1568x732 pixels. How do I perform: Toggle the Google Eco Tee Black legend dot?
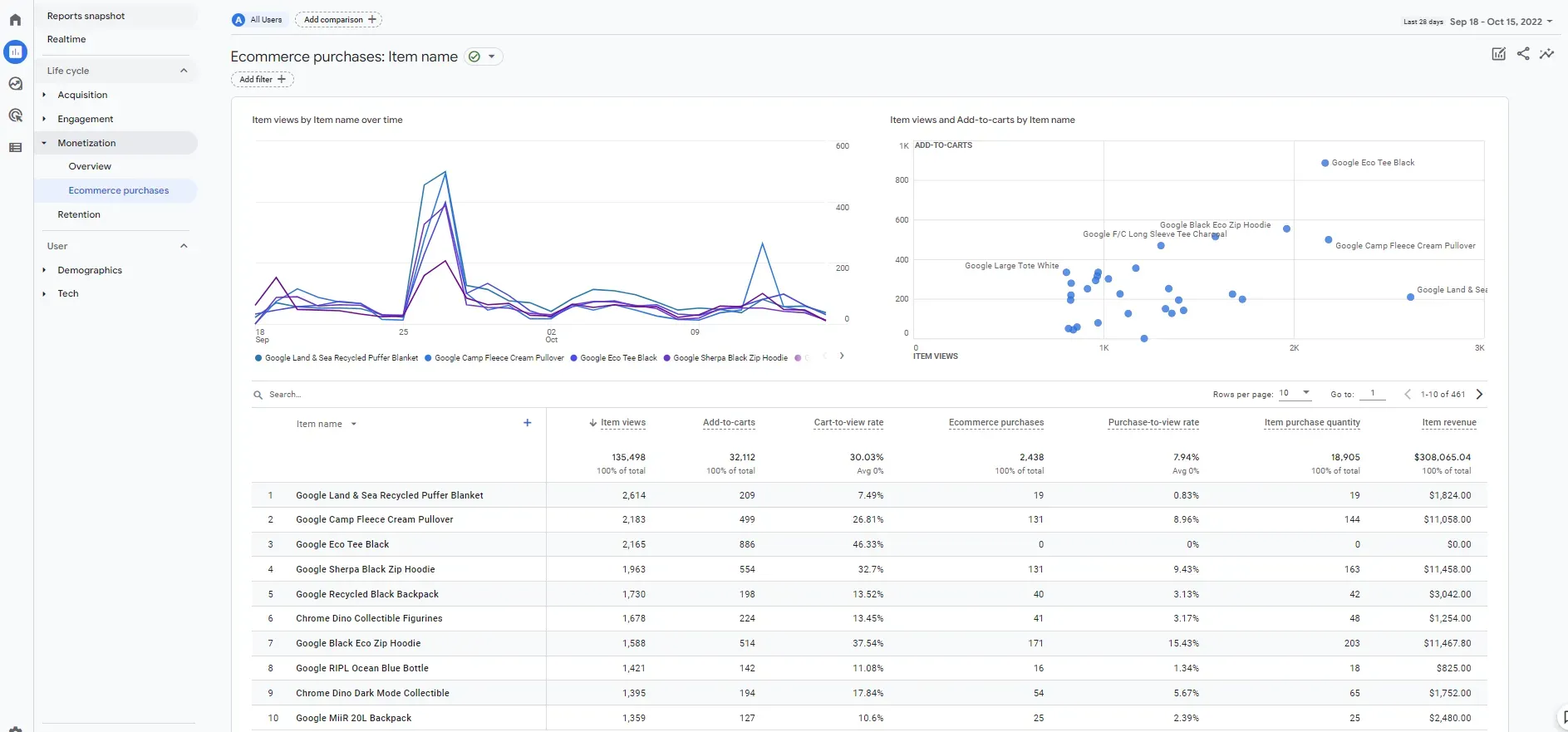pyautogui.click(x=573, y=358)
